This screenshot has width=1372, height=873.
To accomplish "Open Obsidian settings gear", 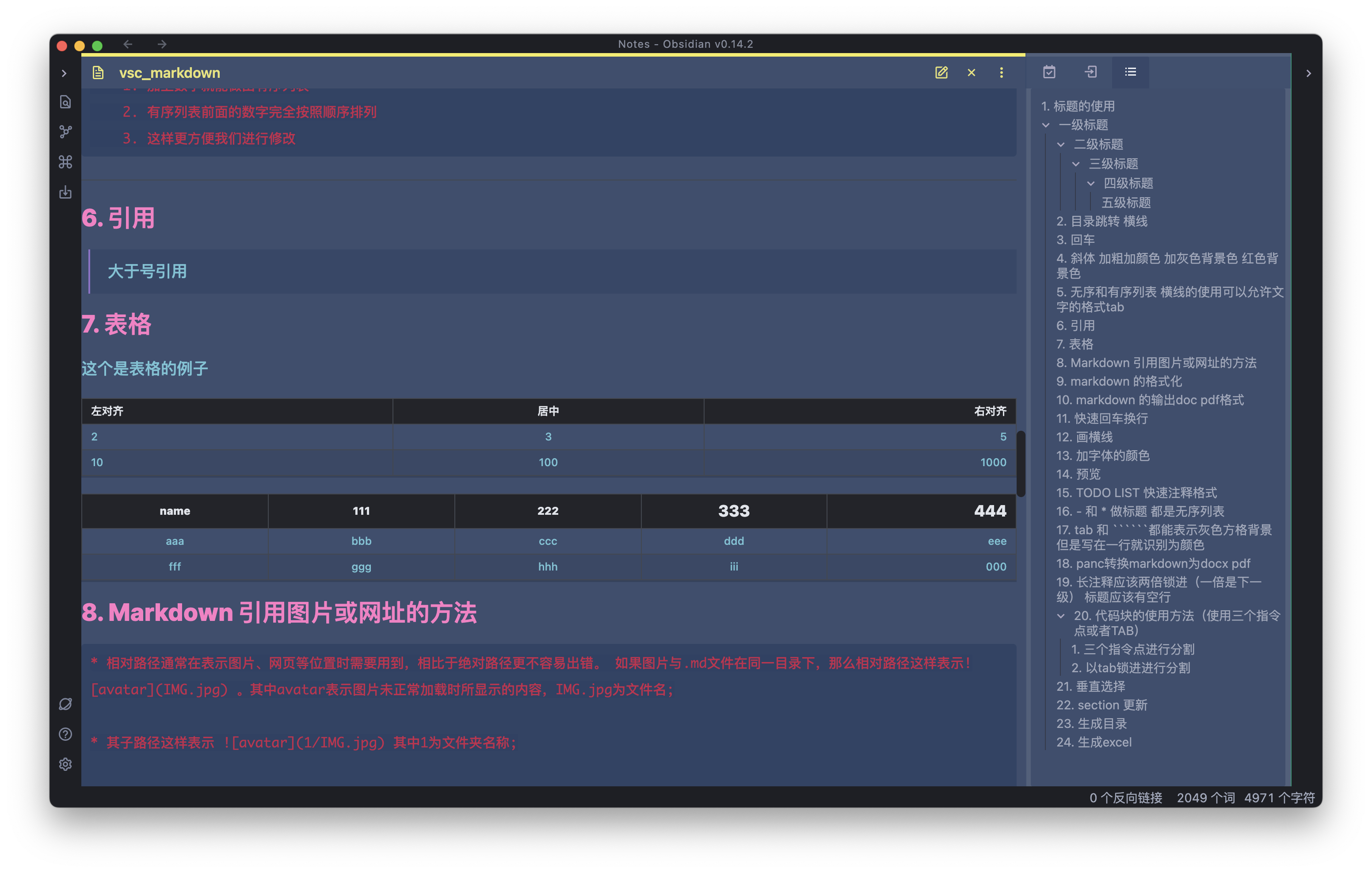I will [x=65, y=764].
